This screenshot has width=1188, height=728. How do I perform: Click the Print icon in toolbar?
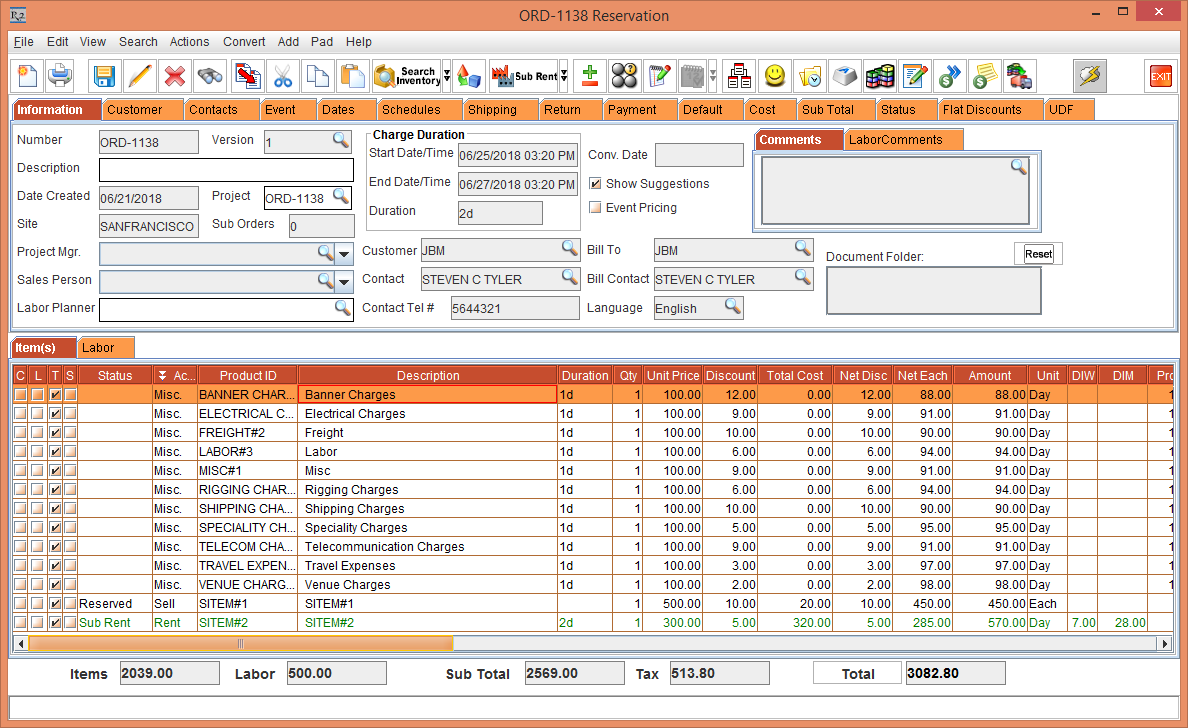pyautogui.click(x=60, y=76)
